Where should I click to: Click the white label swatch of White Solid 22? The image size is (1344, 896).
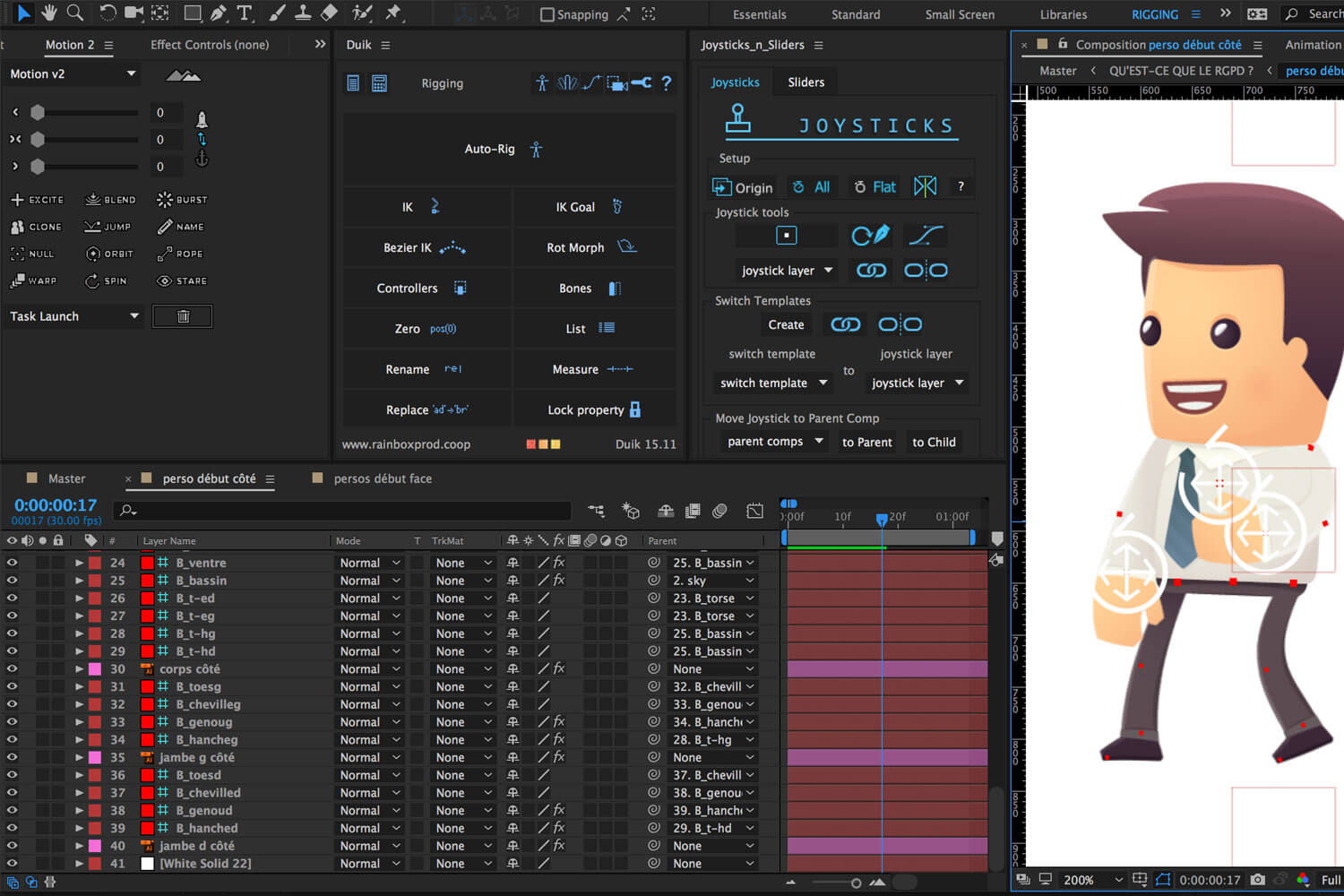[x=148, y=864]
